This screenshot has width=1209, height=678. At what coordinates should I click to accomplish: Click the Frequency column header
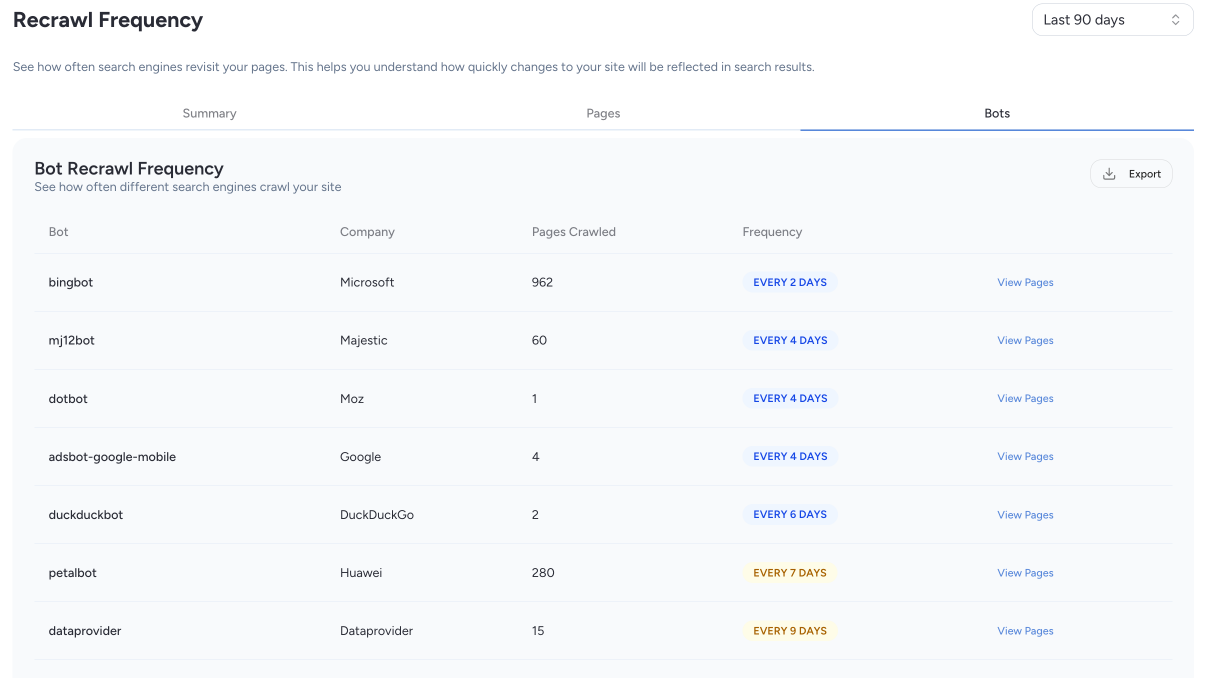[771, 232]
